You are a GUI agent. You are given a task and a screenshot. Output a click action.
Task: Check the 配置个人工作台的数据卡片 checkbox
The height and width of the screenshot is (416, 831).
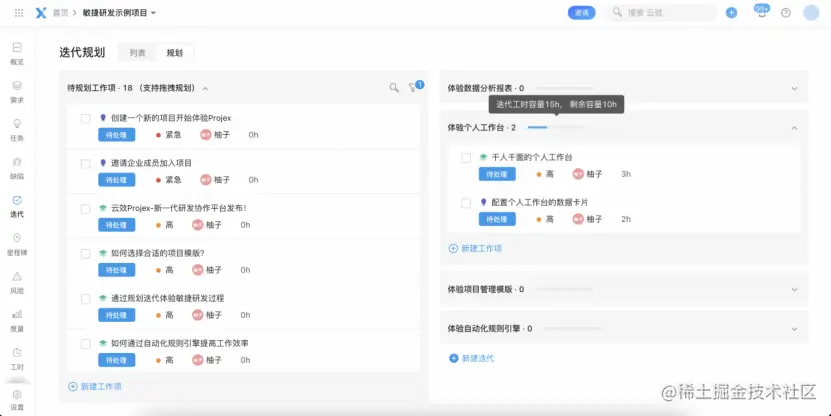click(x=466, y=203)
